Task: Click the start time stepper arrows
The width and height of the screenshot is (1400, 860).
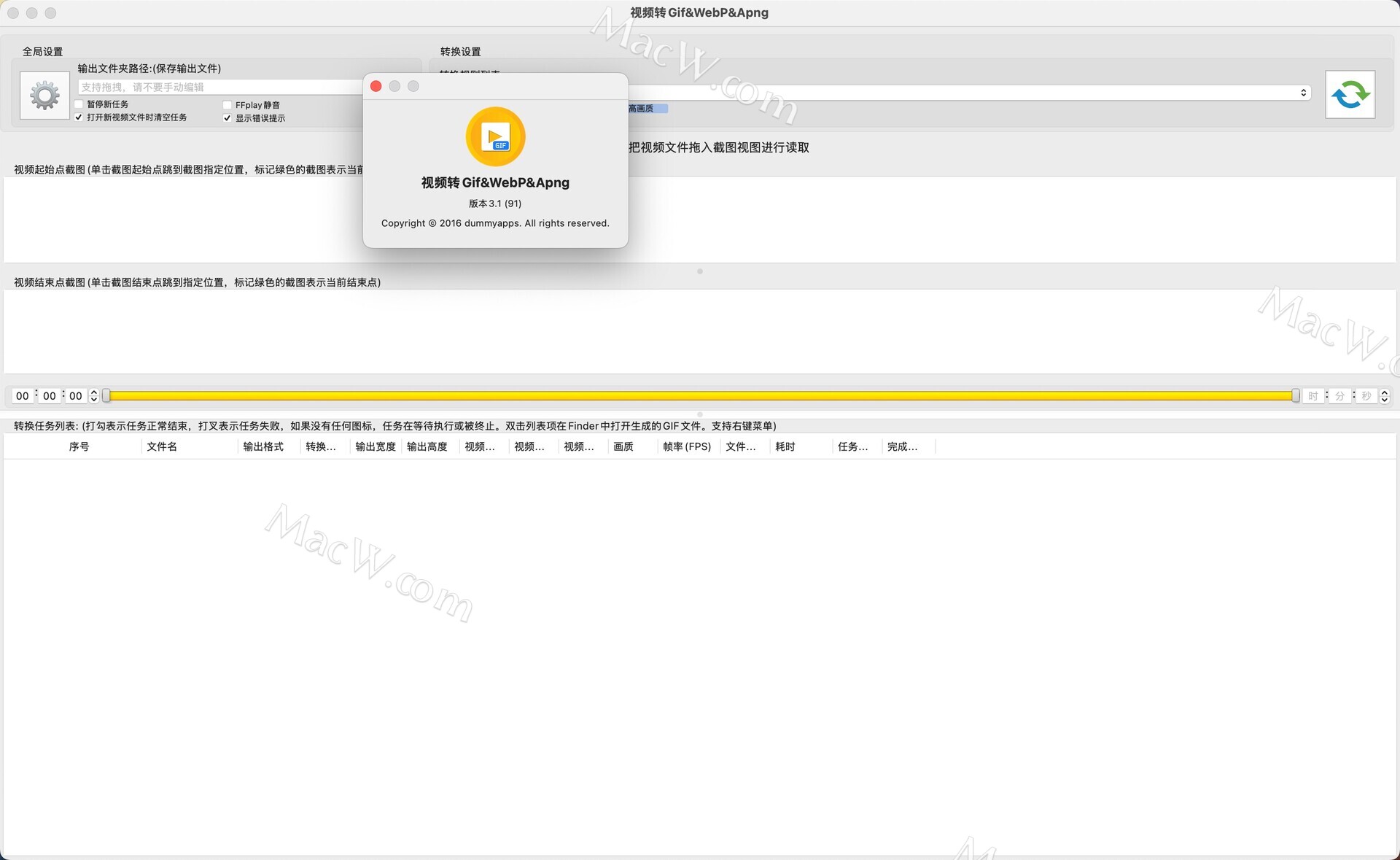Action: (94, 395)
